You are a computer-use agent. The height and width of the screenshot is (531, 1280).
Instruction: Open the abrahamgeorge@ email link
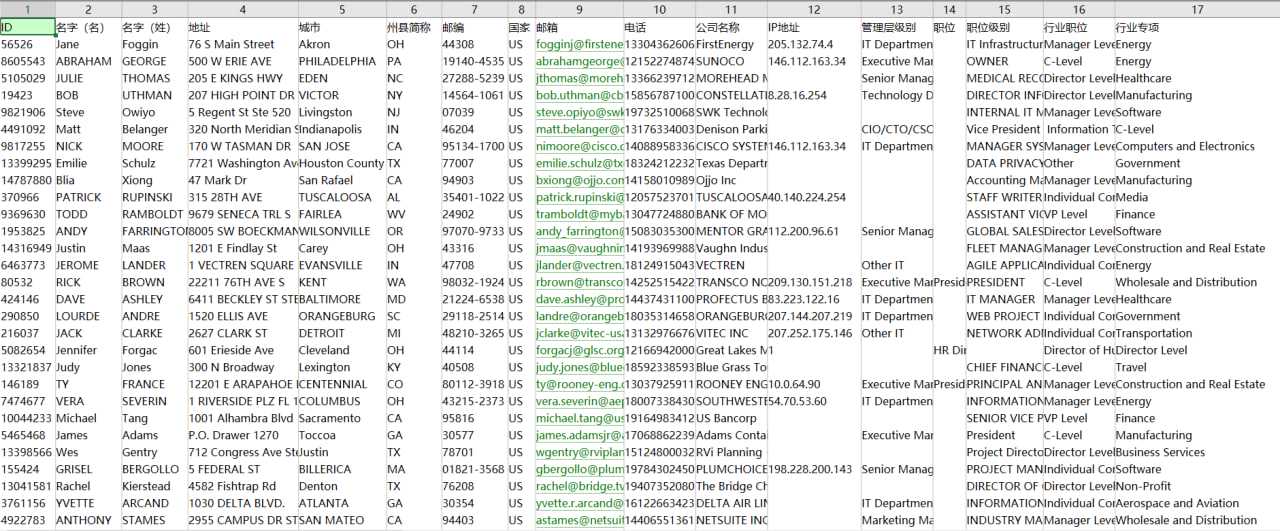tap(579, 61)
